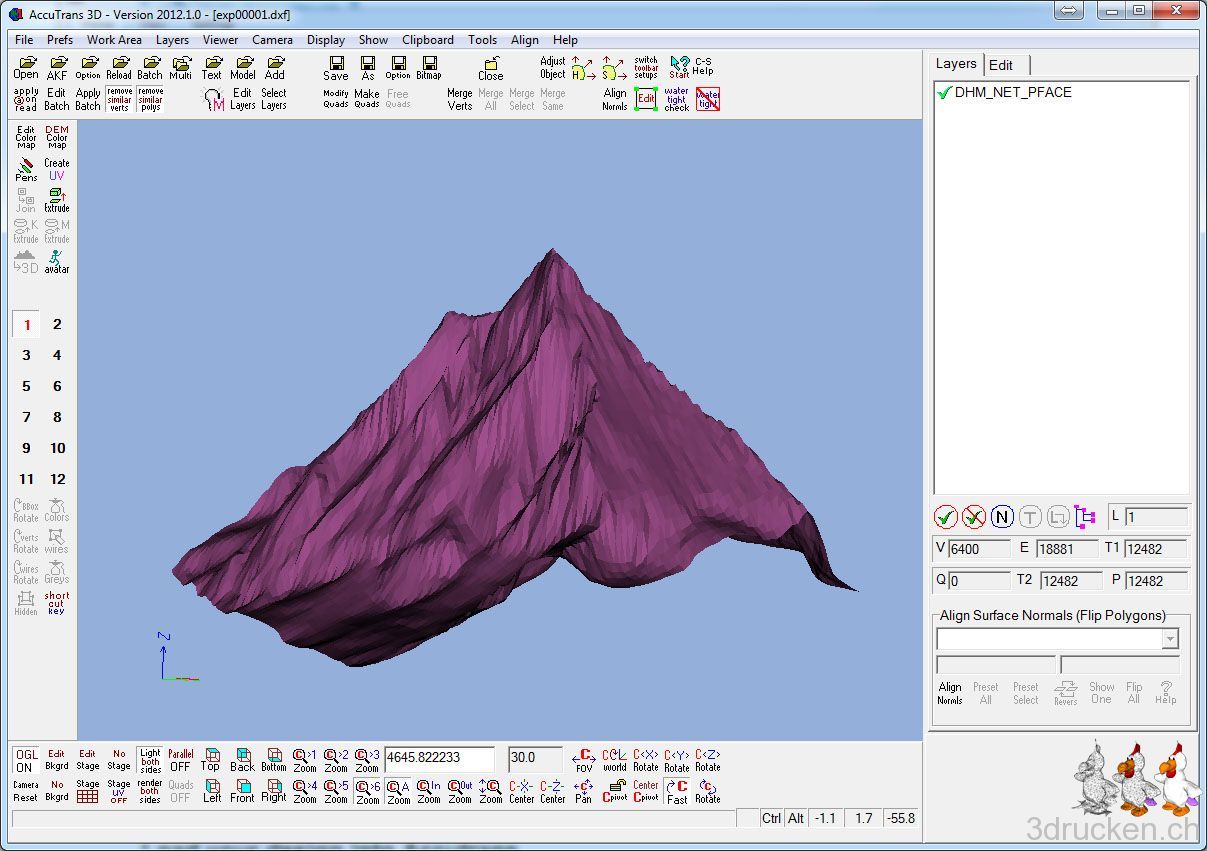Open the Viewer menu
1207x851 pixels.
[x=220, y=40]
